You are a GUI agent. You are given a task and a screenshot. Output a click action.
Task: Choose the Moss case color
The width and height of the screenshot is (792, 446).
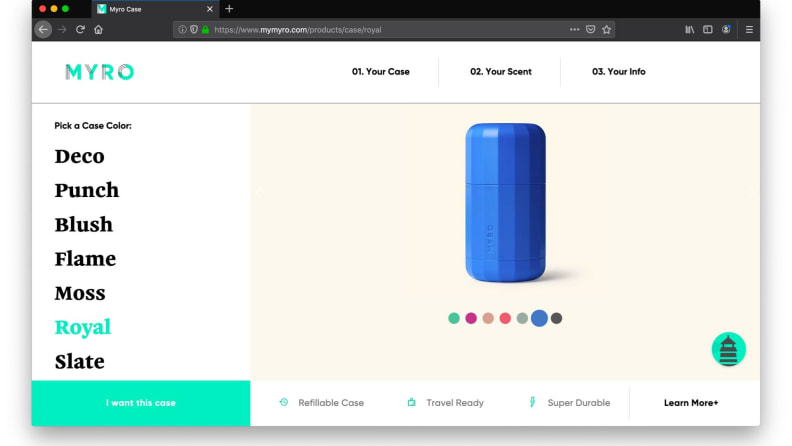80,293
